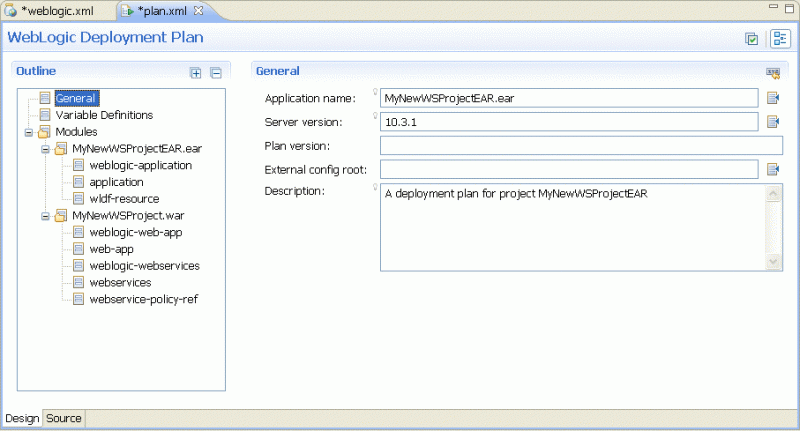This screenshot has width=800, height=431.
Task: Focus the External config root field
Action: click(x=569, y=169)
